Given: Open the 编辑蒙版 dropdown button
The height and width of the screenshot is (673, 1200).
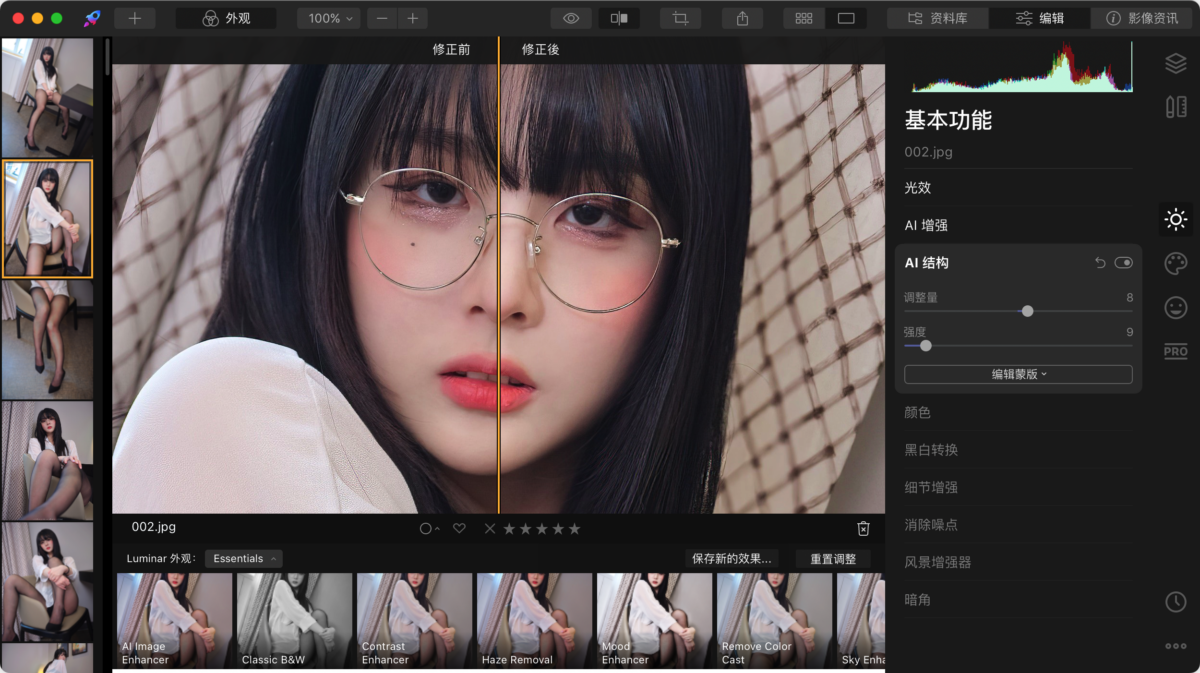Looking at the screenshot, I should click(1018, 374).
